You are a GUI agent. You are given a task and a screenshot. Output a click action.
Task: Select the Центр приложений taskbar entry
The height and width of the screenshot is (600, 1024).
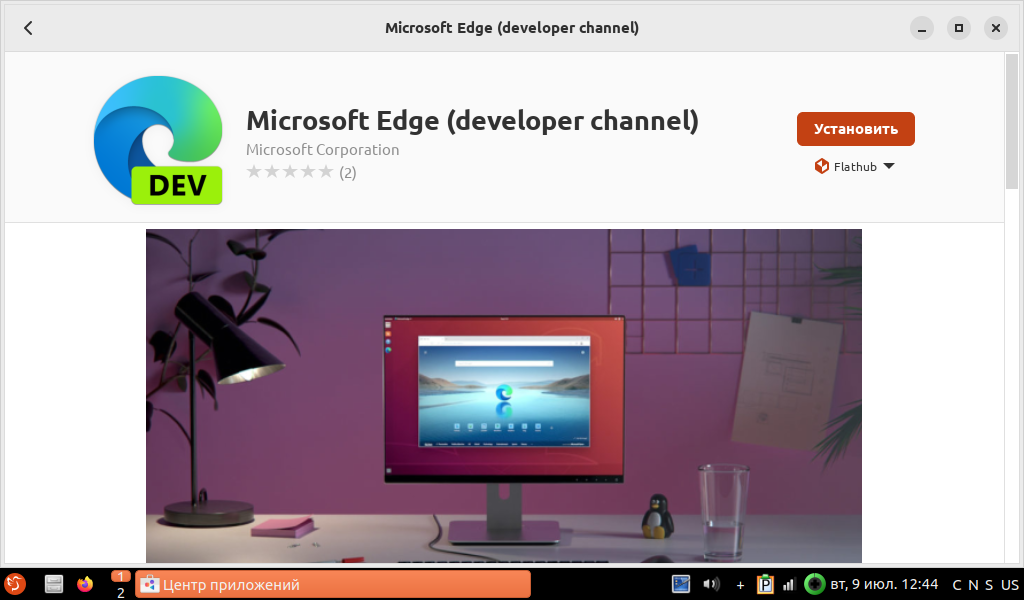(x=333, y=584)
